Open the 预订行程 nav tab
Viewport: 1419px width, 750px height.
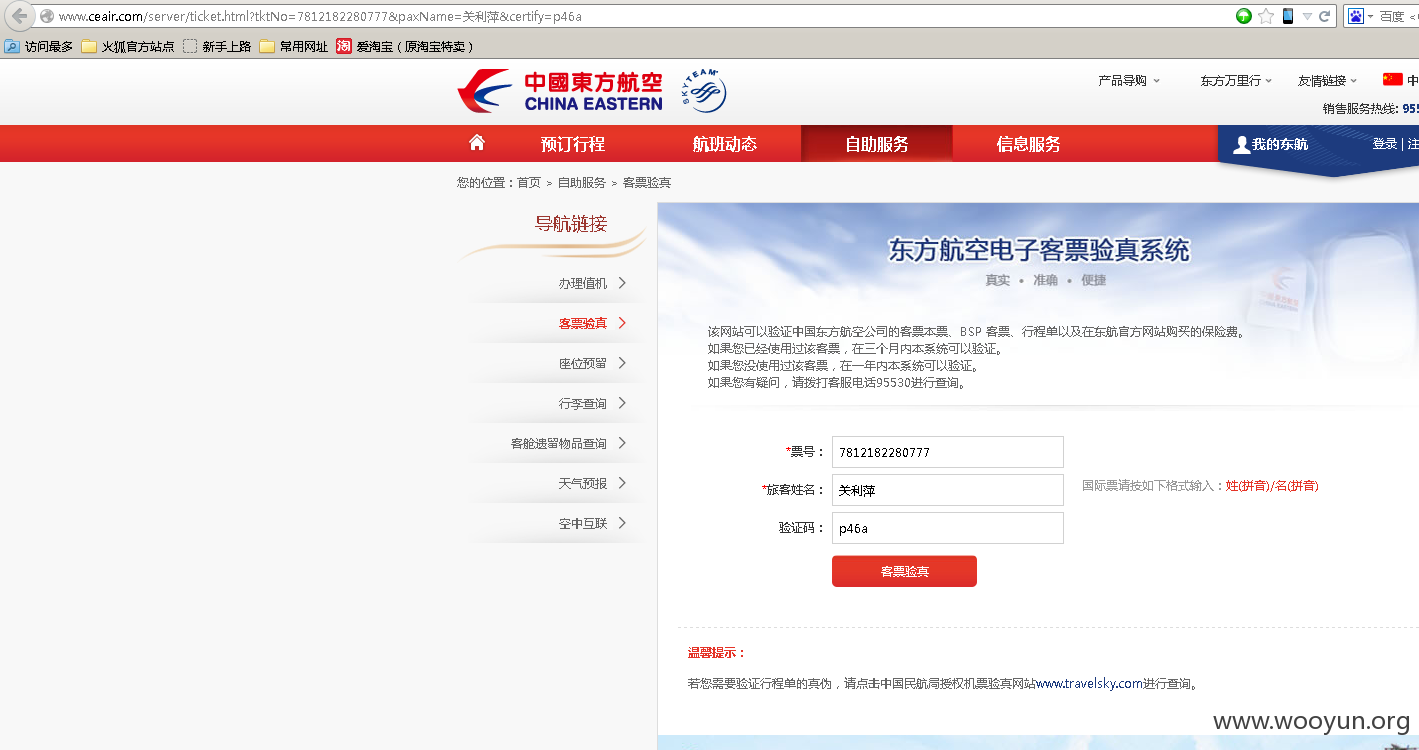click(573, 144)
